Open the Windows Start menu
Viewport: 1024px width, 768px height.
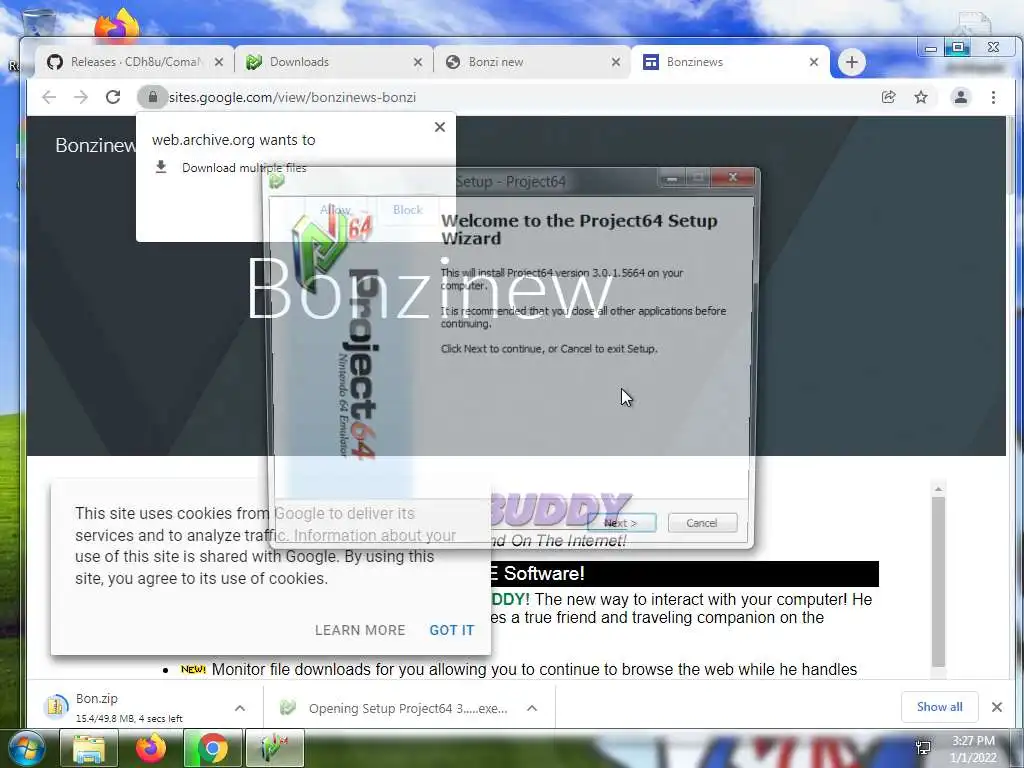tap(26, 748)
